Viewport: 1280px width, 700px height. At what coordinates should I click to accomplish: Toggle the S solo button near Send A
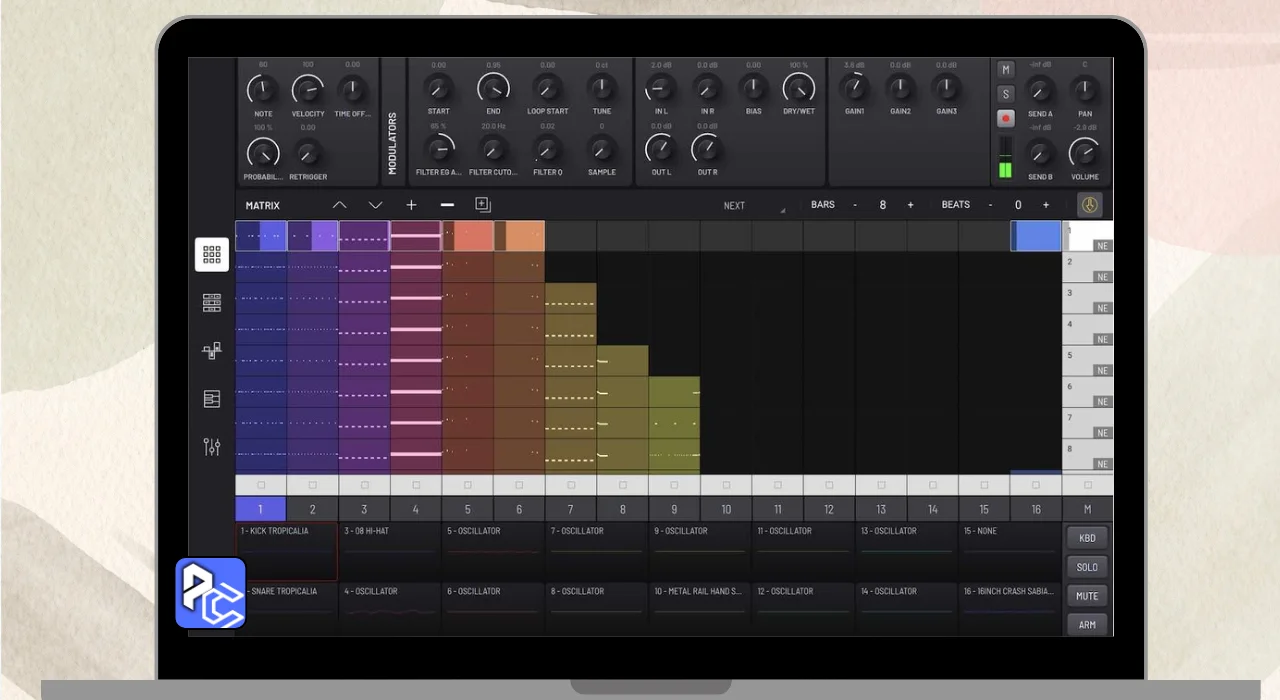pos(1006,94)
